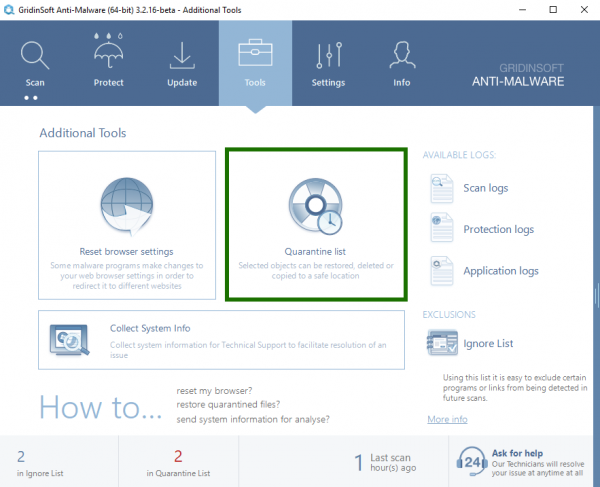The image size is (600, 487).
Task: Switch to the Settings tab label
Action: coord(328,83)
